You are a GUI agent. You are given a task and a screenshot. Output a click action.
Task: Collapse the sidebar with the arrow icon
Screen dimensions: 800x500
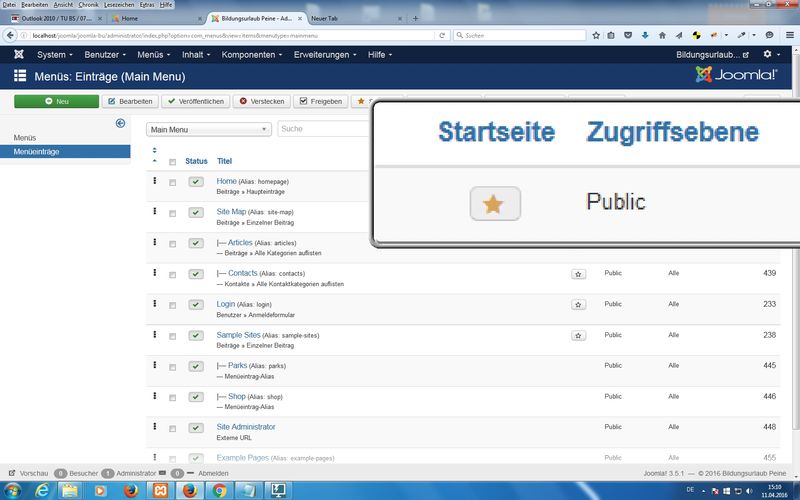tap(120, 123)
